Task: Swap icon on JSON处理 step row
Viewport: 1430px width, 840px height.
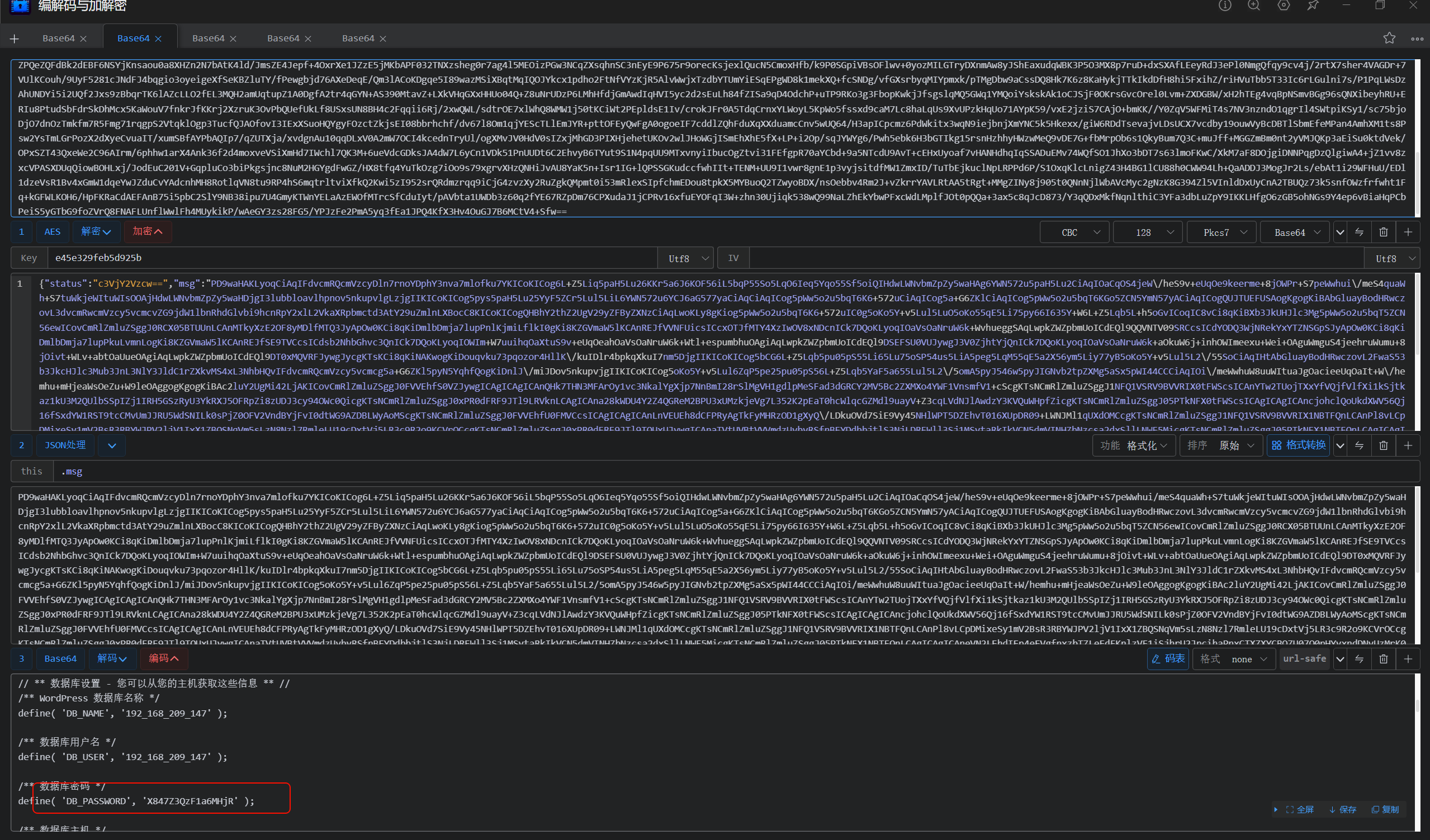Action: pos(1359,446)
